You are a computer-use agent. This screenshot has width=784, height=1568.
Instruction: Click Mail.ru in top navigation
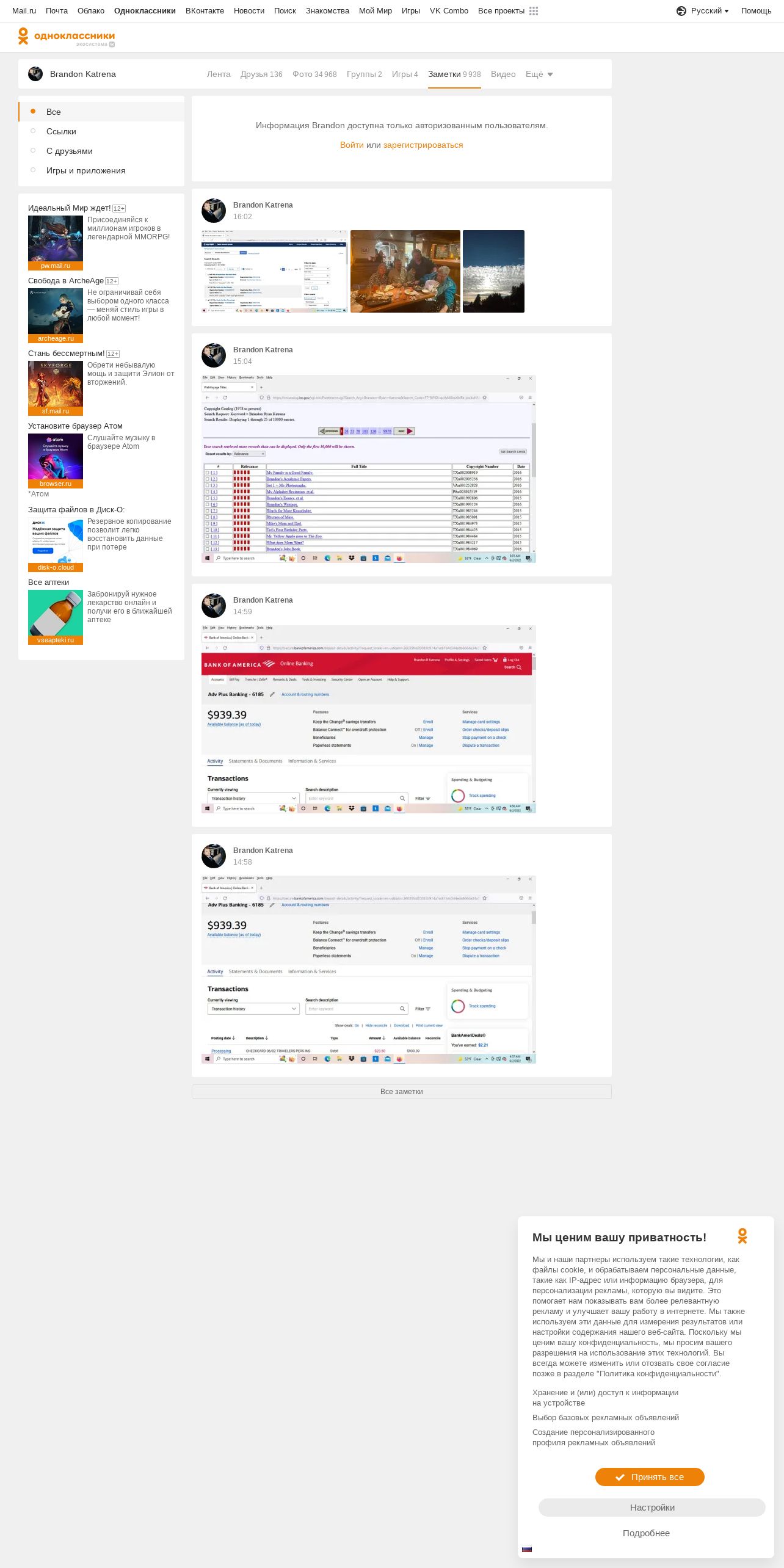24,11
